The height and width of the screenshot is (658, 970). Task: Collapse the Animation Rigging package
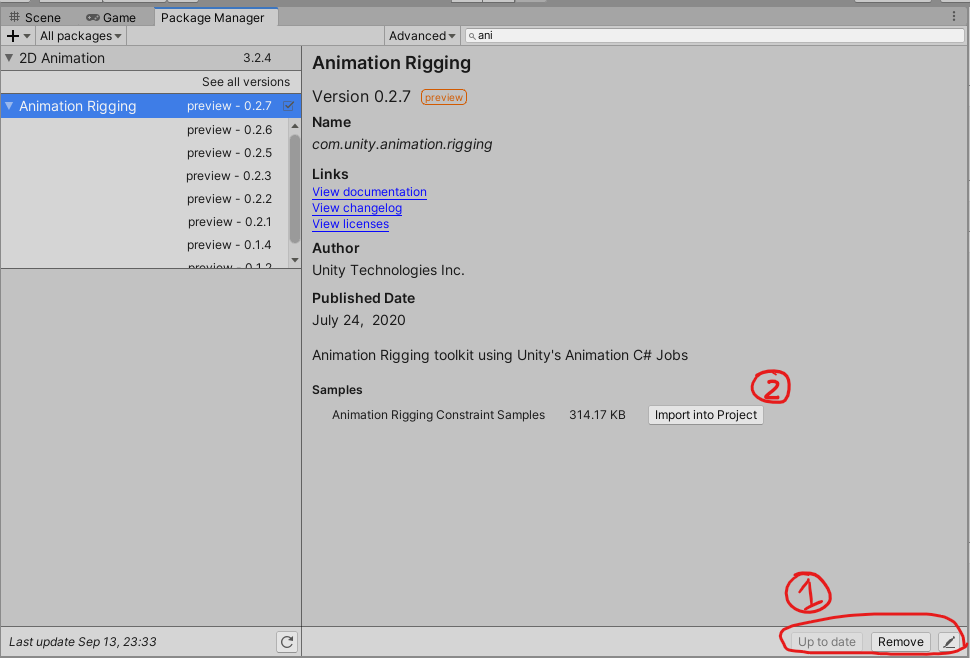point(9,106)
